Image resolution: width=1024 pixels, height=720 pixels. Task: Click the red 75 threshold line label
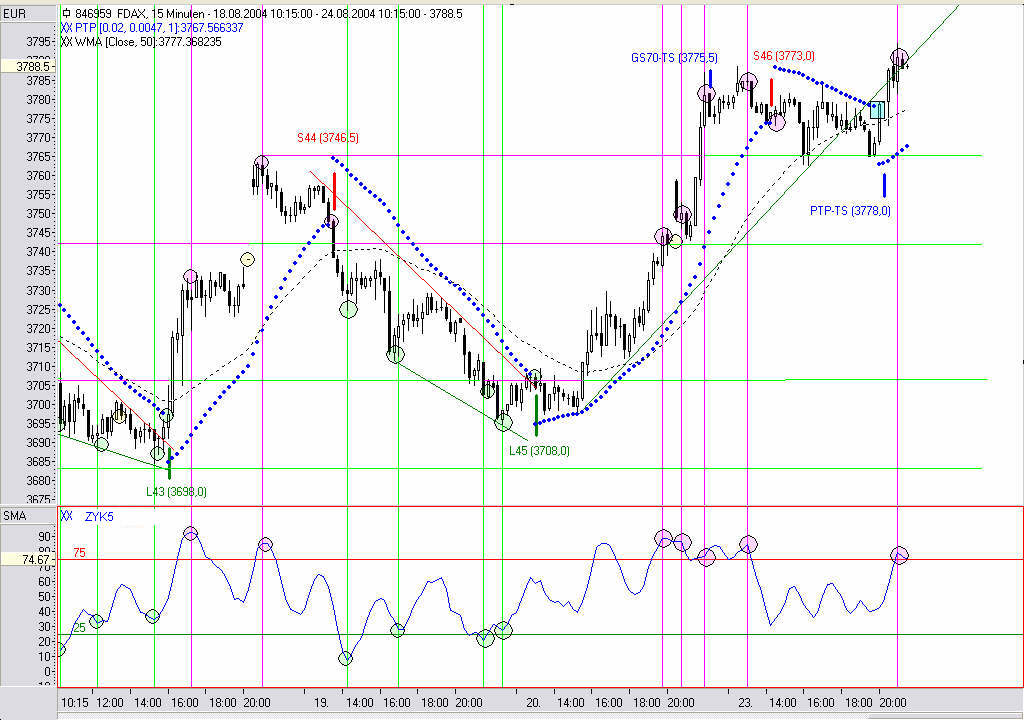click(x=79, y=553)
